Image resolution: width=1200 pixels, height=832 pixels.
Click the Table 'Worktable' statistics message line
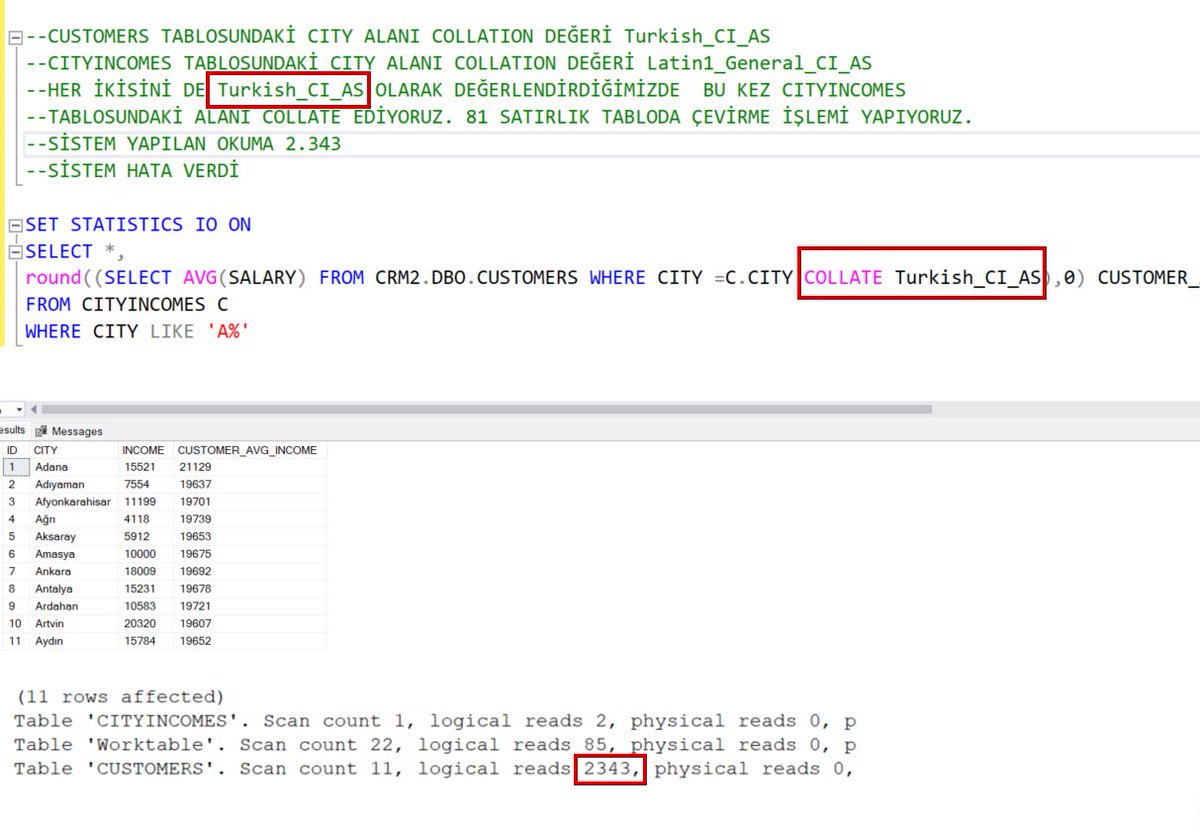(x=435, y=745)
